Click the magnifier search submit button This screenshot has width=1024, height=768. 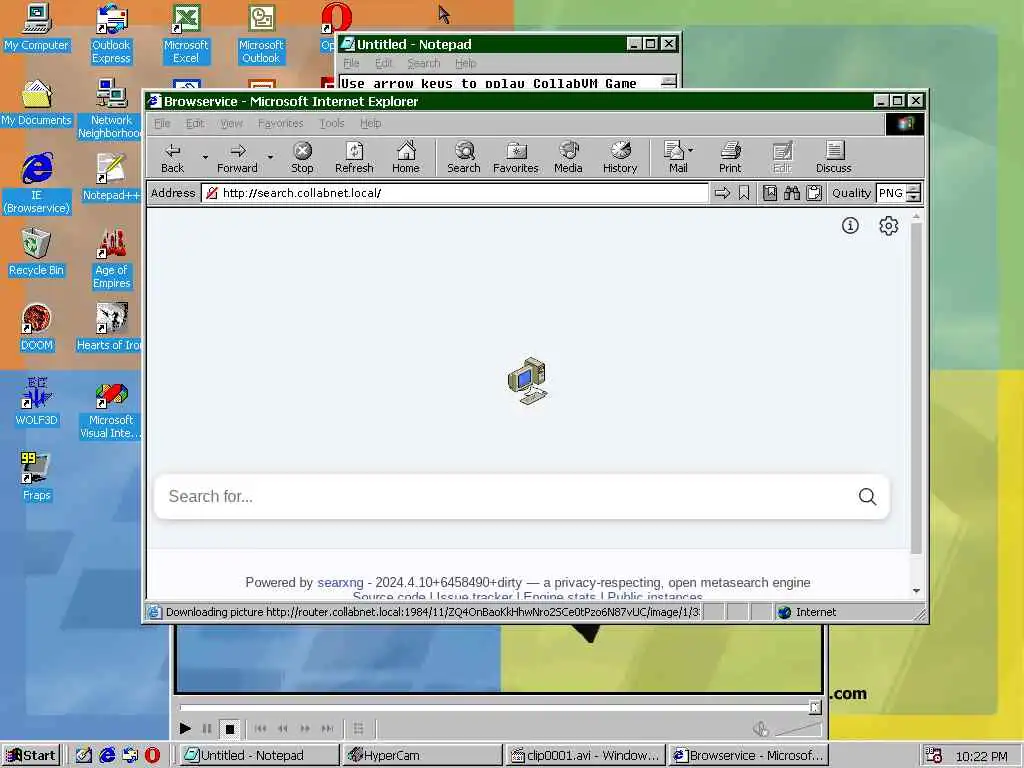click(867, 497)
